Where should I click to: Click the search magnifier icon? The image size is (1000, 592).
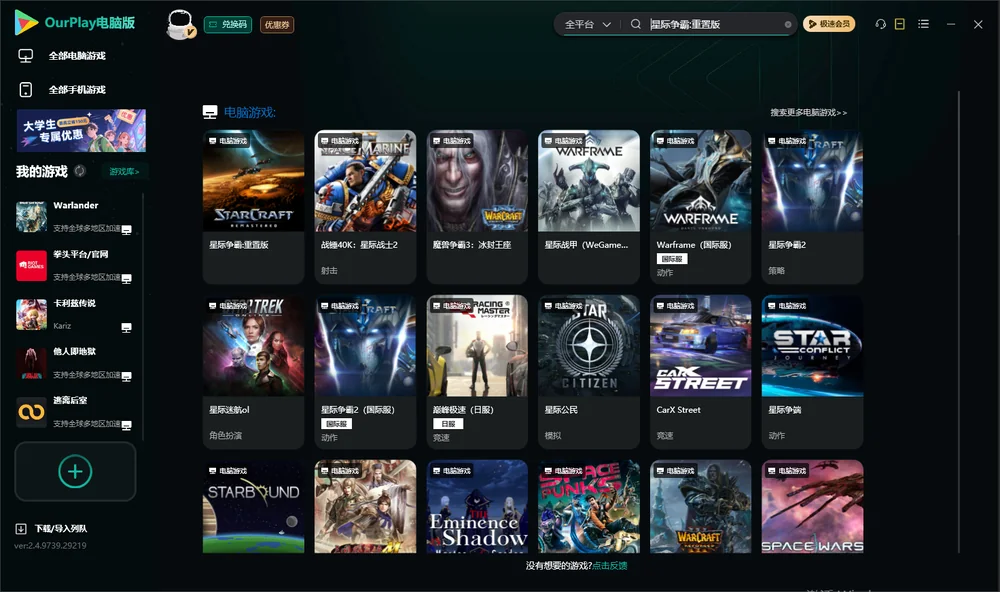[x=636, y=24]
